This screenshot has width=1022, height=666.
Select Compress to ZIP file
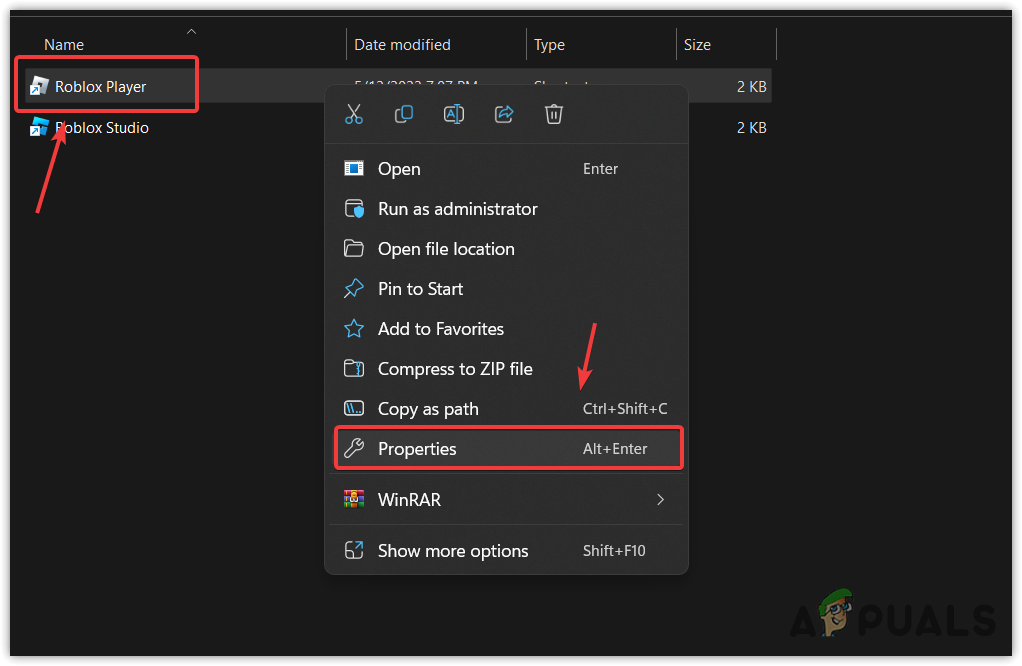coord(506,369)
